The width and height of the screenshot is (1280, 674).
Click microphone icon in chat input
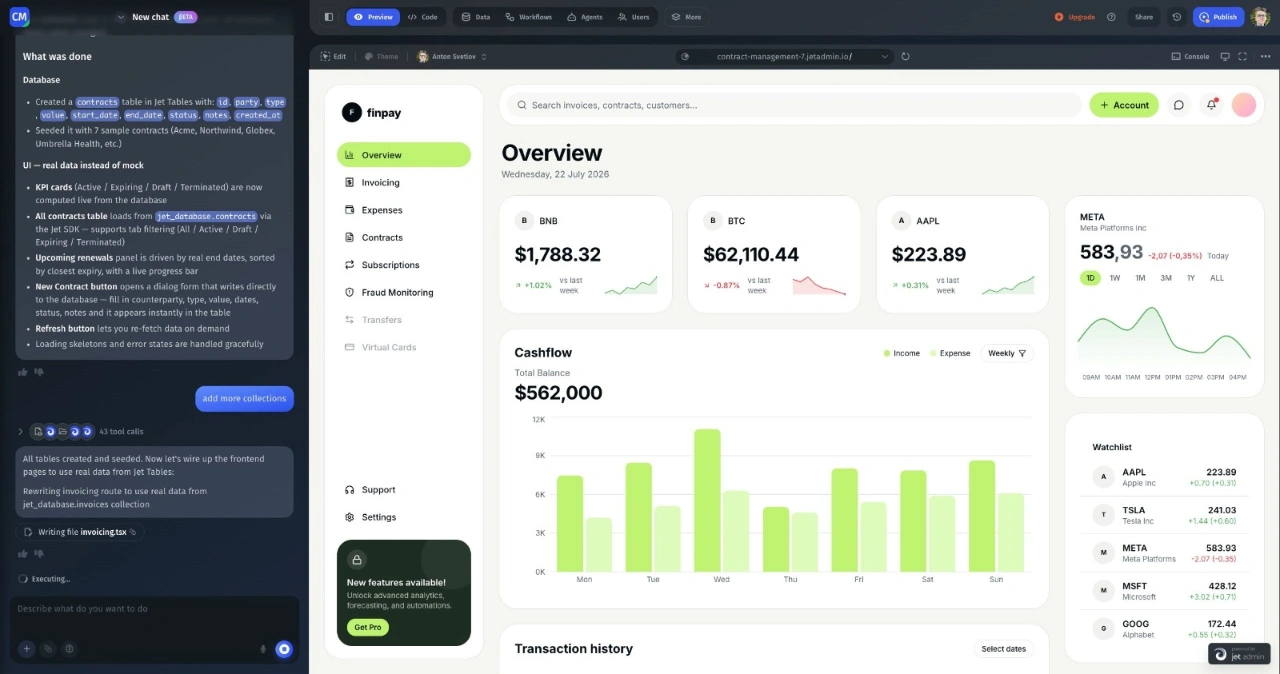(263, 649)
